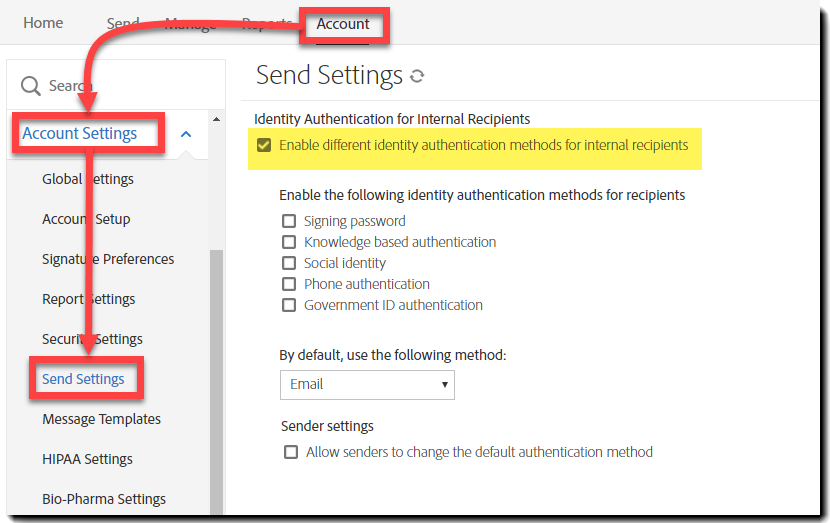Screen dimensions: 830x523
Task: Click into the Search input field
Action: click(x=120, y=86)
